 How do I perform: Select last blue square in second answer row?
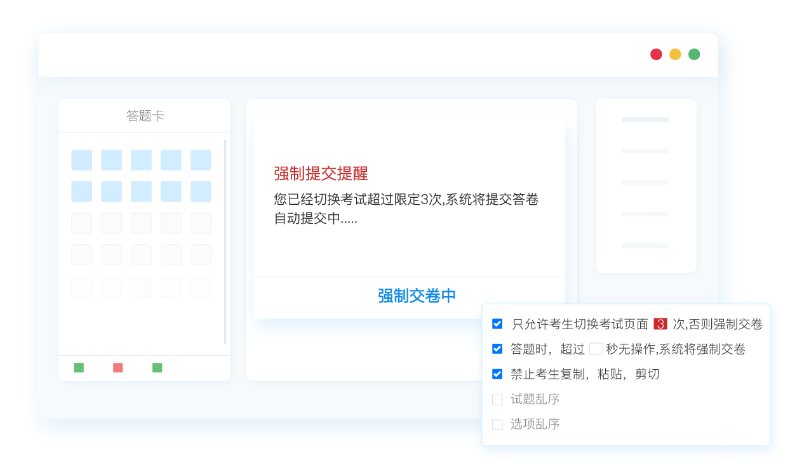pos(201,191)
